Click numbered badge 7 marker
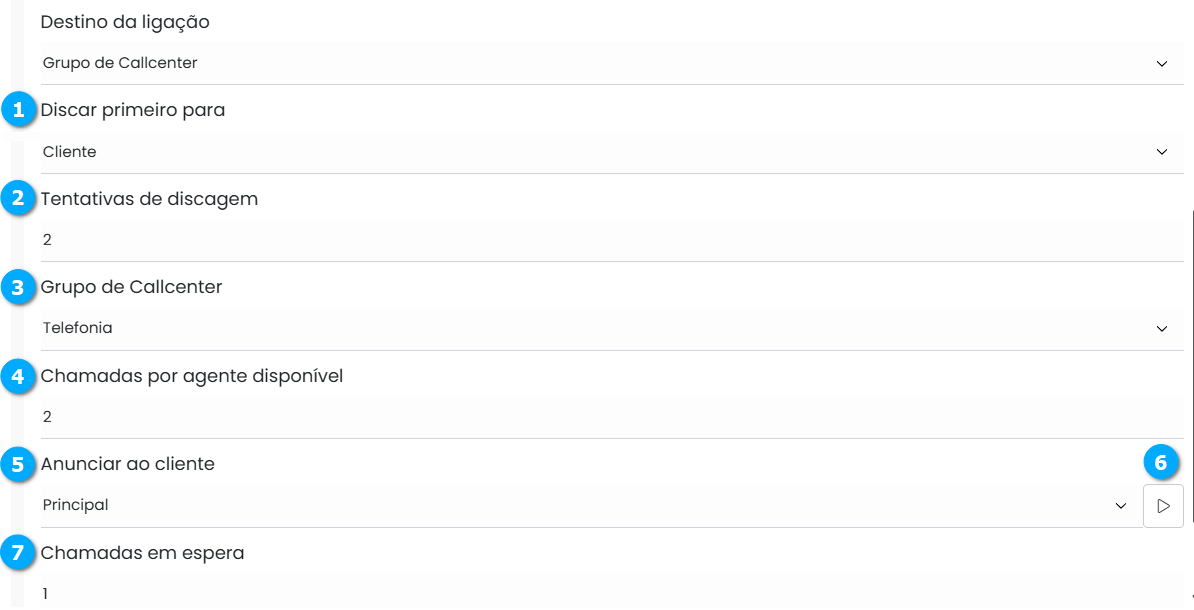The image size is (1194, 610). click(18, 553)
